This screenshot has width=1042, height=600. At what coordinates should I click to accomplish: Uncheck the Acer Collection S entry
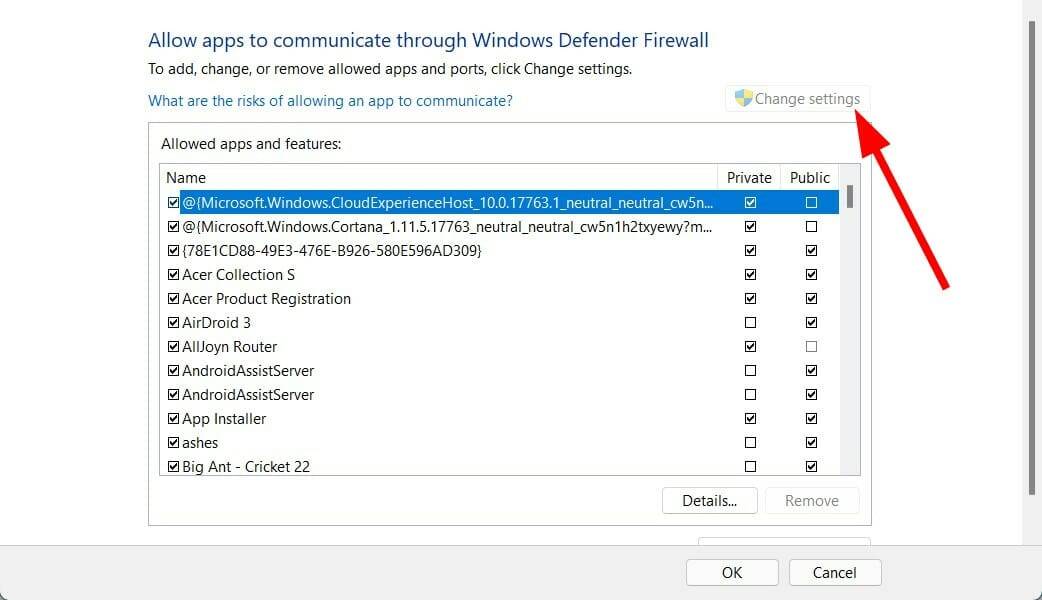tap(172, 274)
